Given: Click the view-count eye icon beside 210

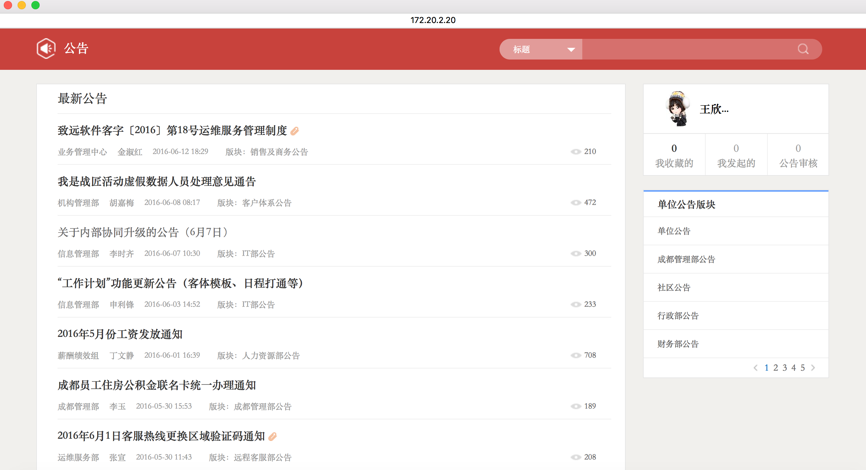Looking at the screenshot, I should click(x=576, y=152).
